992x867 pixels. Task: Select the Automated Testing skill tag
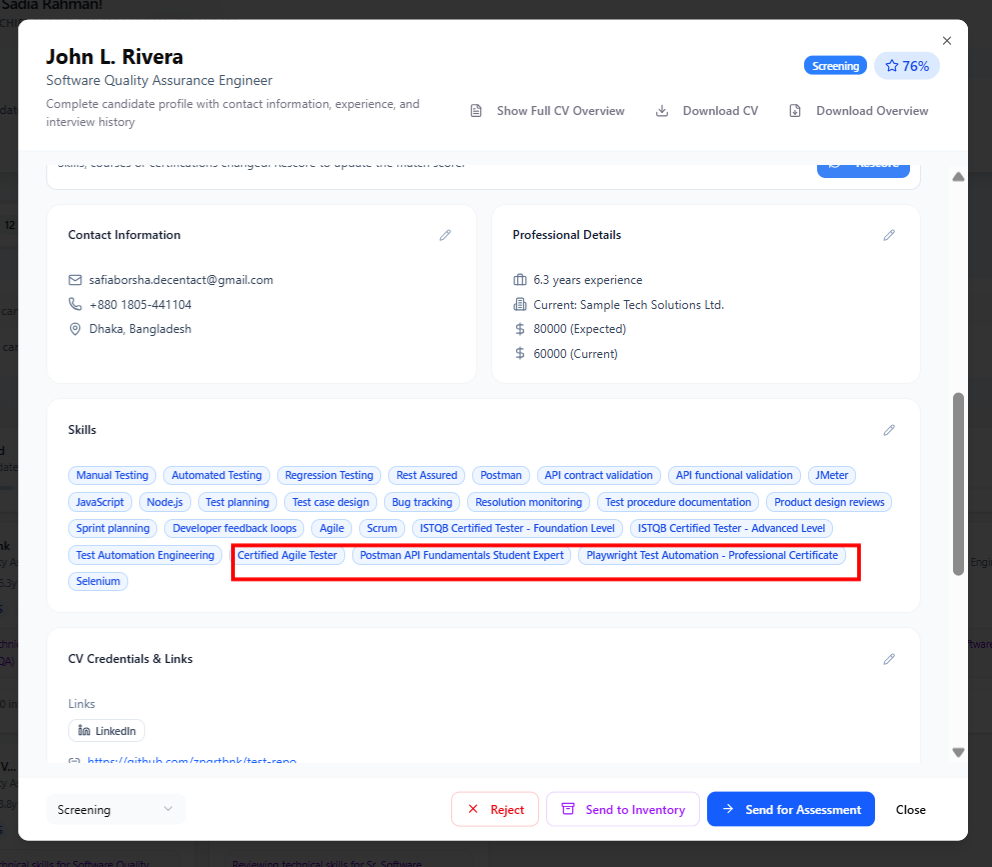[216, 475]
